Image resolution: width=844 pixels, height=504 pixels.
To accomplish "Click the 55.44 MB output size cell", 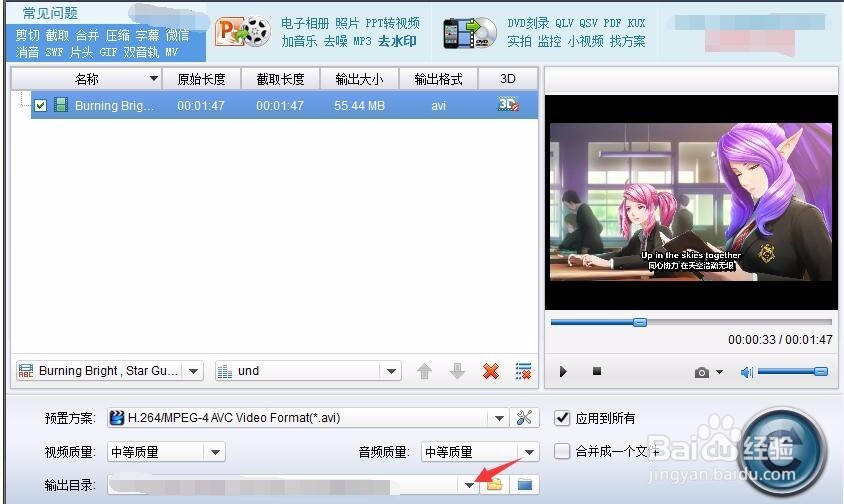I will point(360,106).
